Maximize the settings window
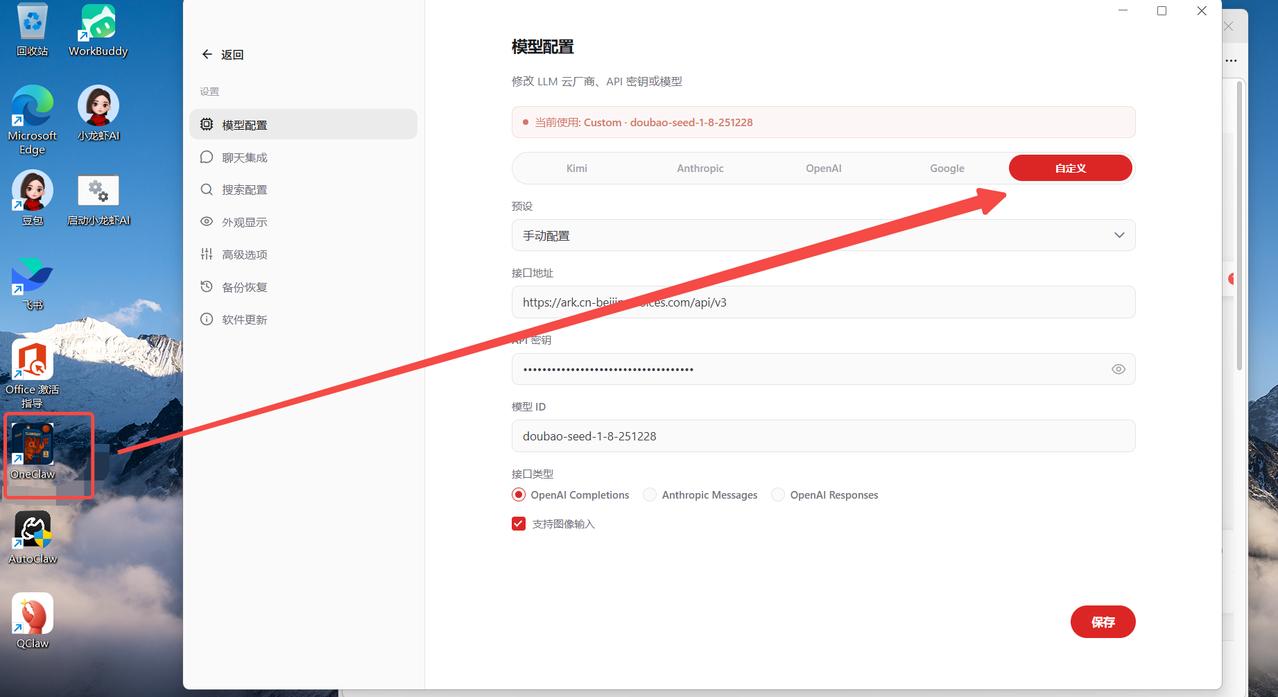1278x697 pixels. [1162, 11]
